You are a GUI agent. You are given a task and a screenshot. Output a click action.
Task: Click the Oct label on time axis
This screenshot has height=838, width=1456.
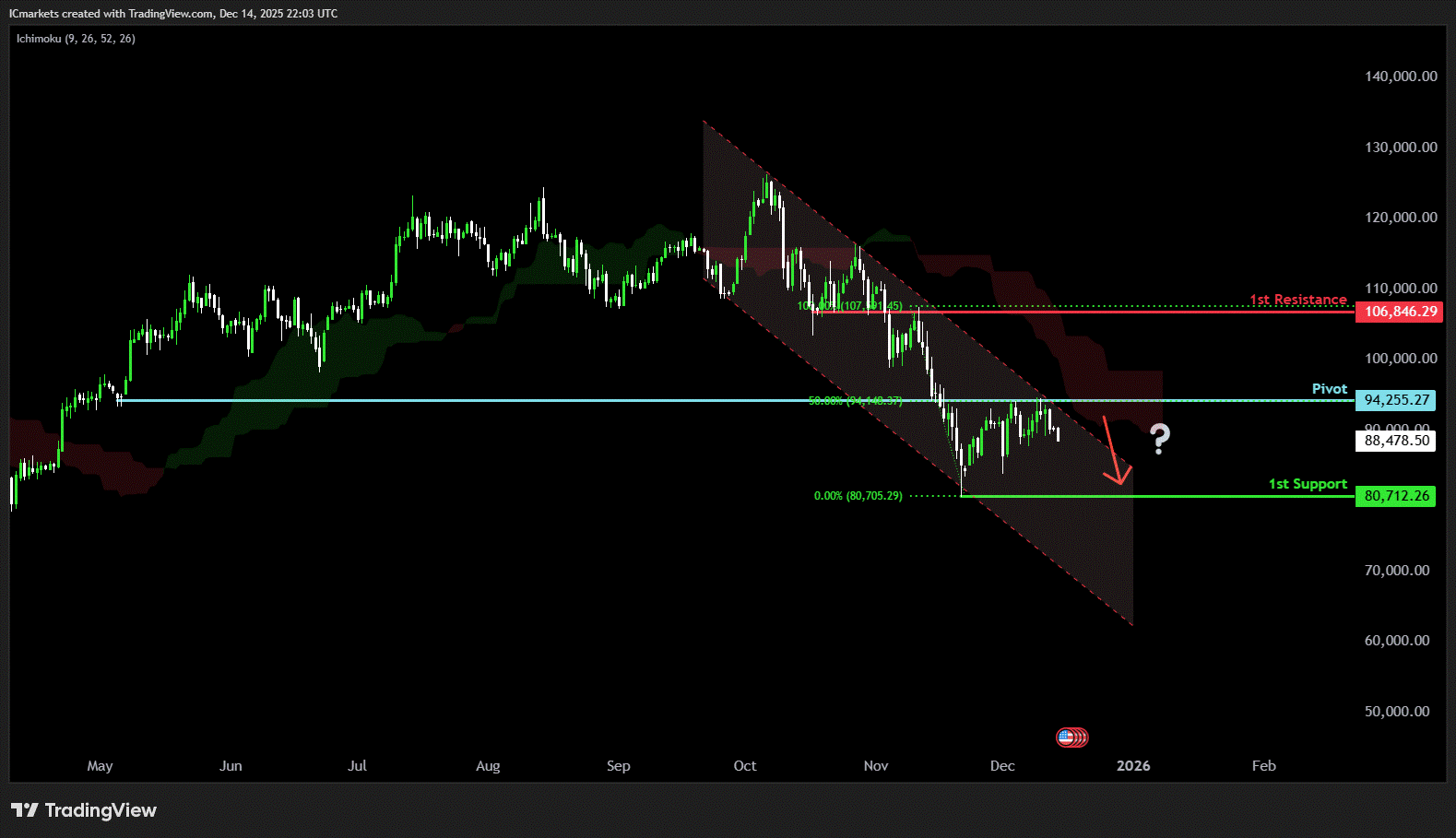pos(744,766)
